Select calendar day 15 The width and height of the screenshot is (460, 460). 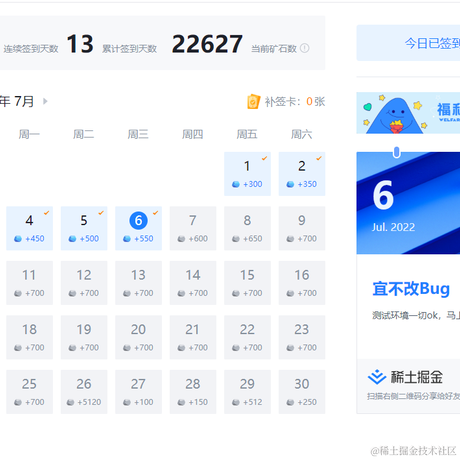(x=247, y=283)
